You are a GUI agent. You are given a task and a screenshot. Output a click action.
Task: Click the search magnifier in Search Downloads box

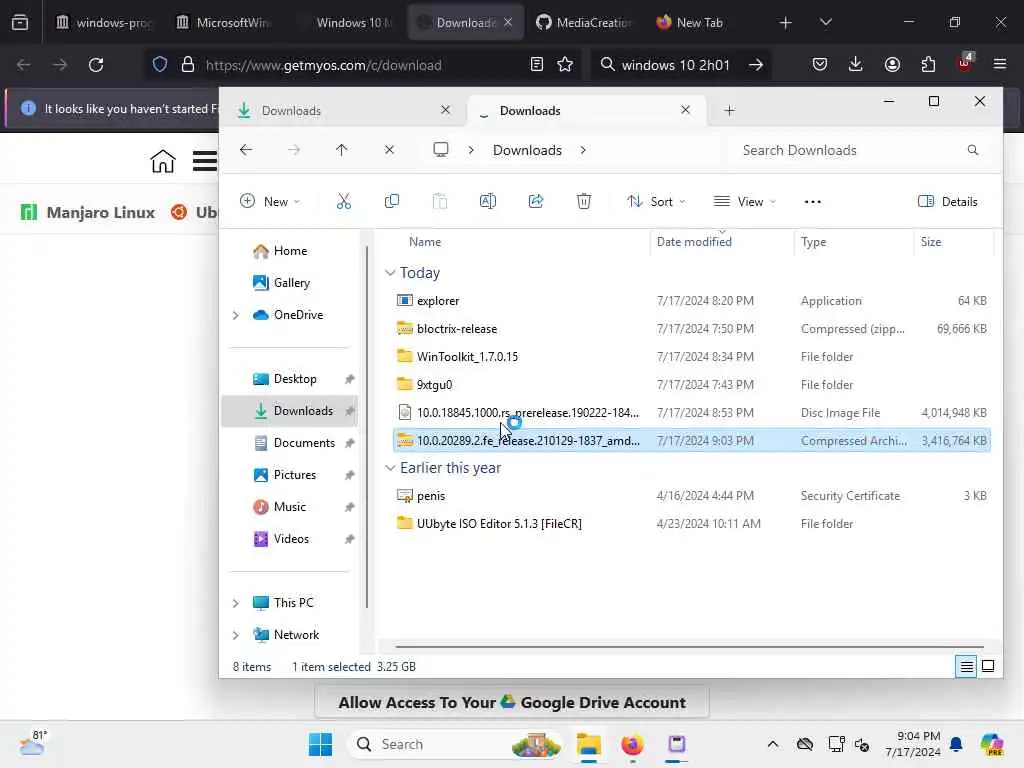pos(972,150)
